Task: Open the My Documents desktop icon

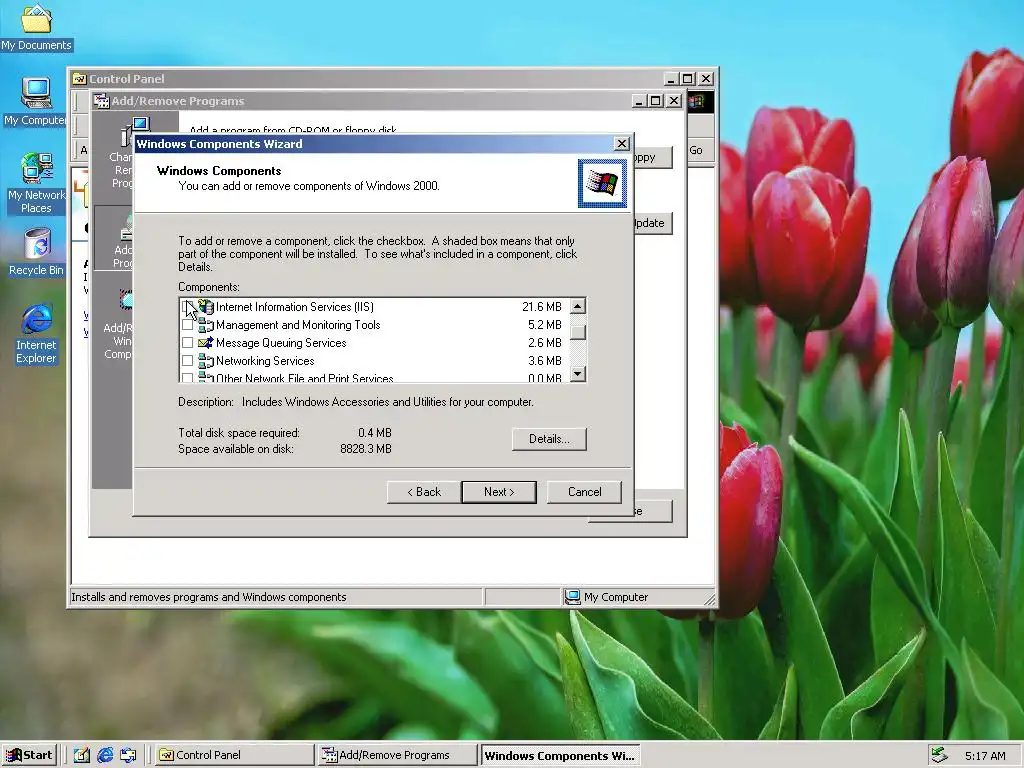Action: [36, 27]
